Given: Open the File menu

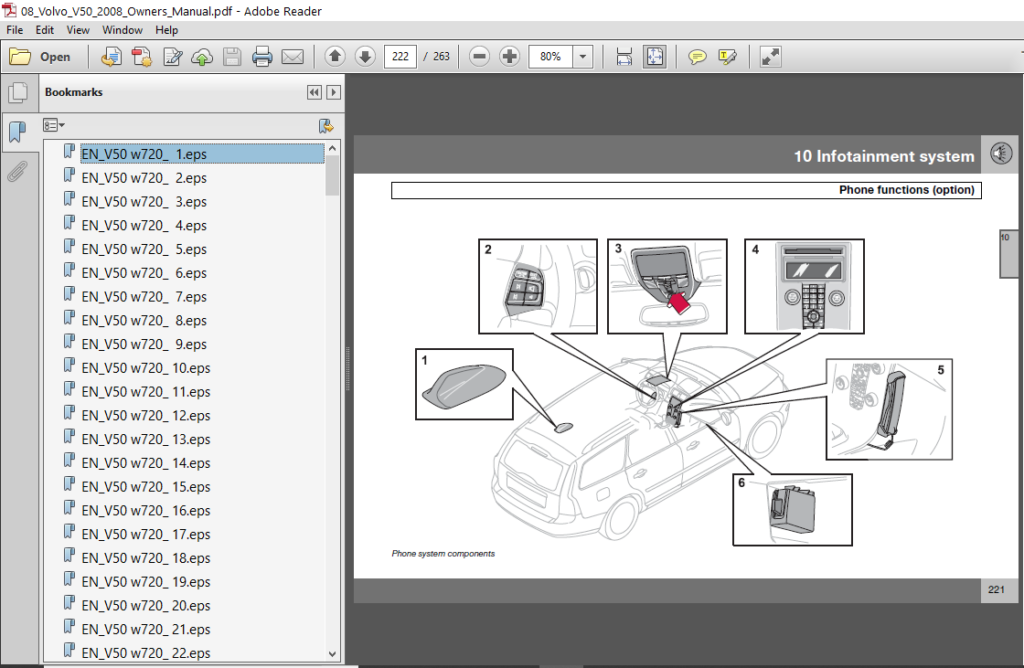Looking at the screenshot, I should click(14, 30).
